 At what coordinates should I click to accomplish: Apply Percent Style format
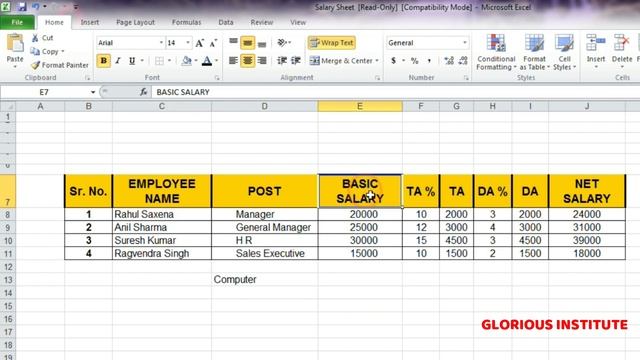415,61
